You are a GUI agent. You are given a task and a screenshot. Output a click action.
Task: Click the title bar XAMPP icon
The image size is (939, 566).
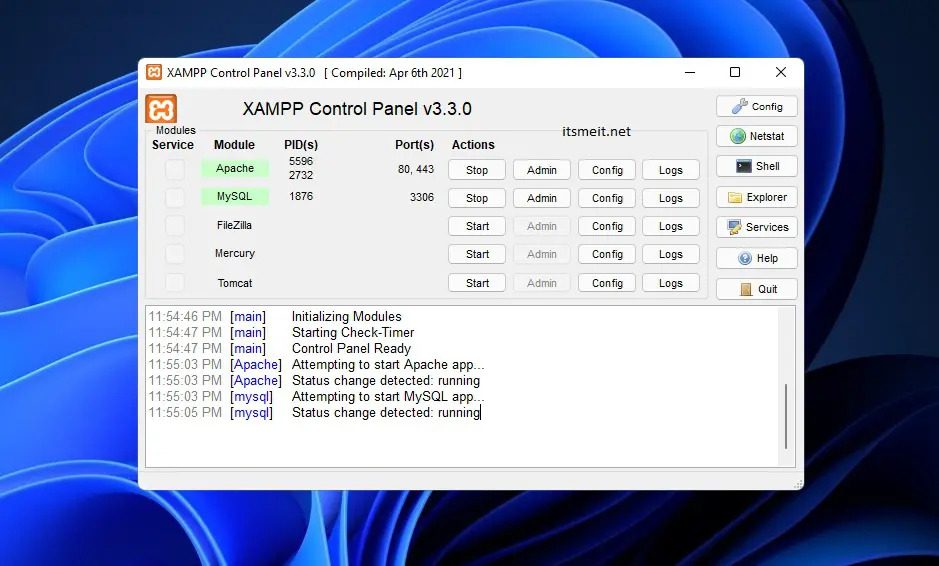pyautogui.click(x=154, y=72)
